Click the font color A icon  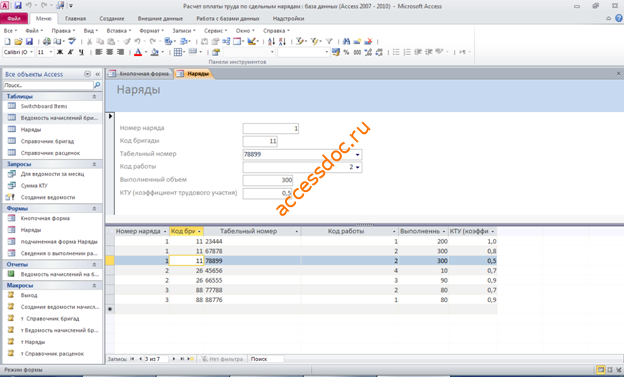click(138, 52)
